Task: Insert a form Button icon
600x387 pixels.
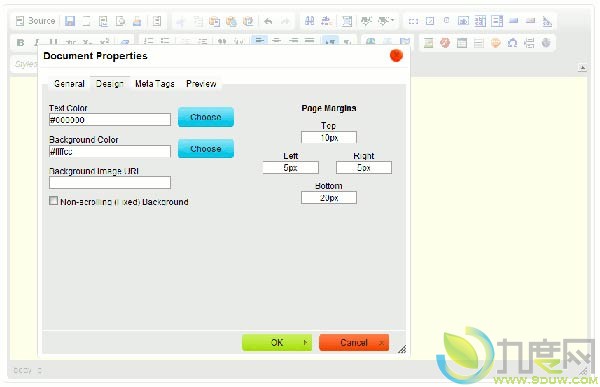Action: click(514, 21)
